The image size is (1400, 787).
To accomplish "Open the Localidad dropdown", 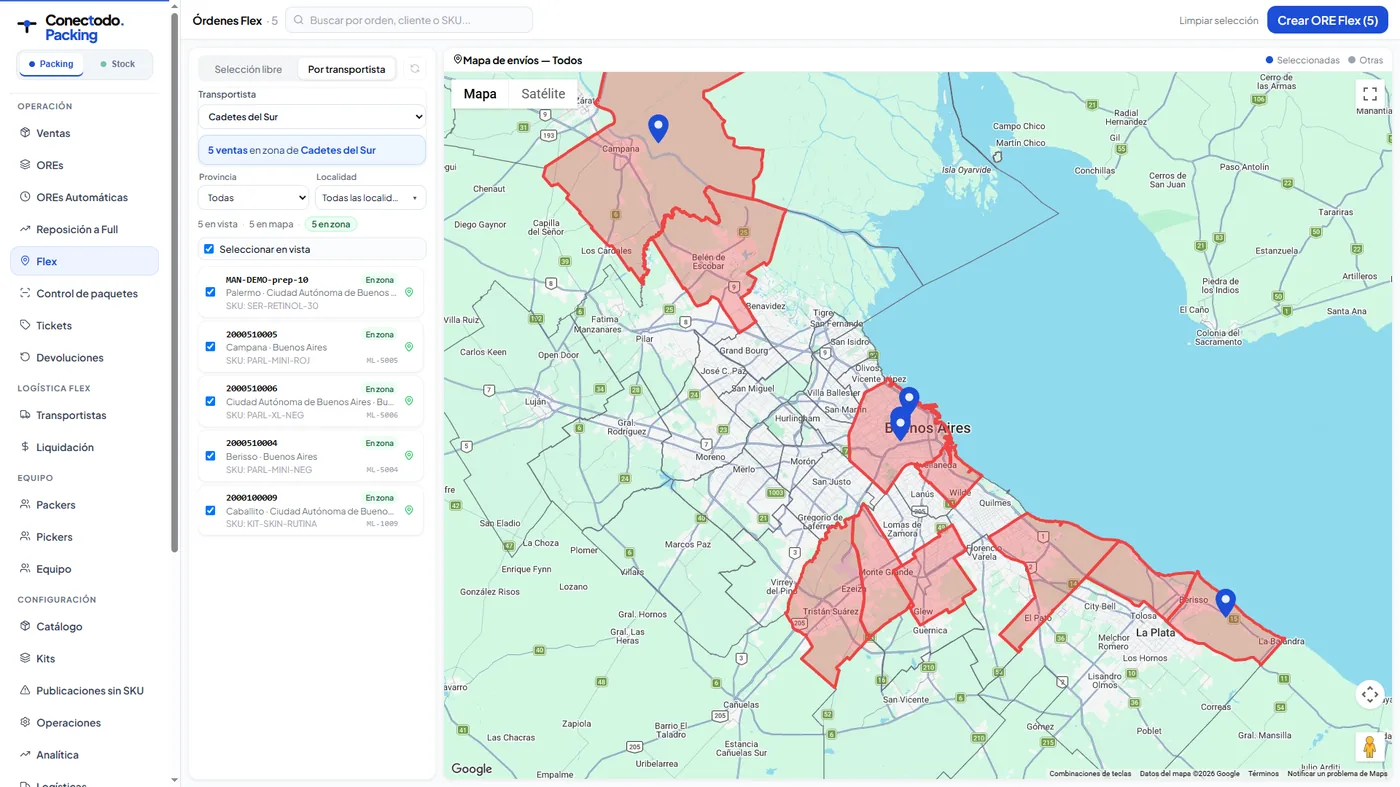I will coord(371,198).
